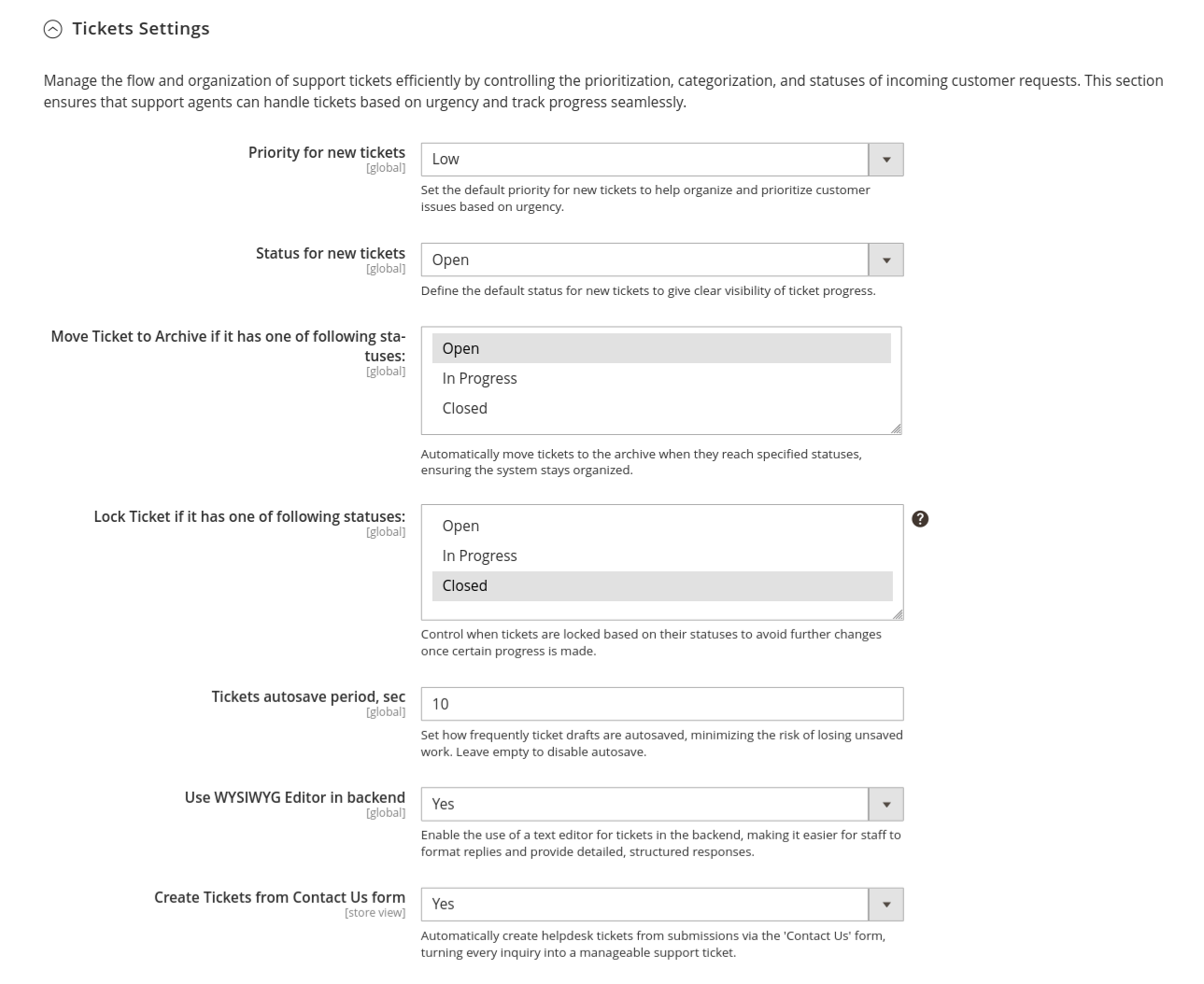
Task: Collapse the Tickets Settings section
Action: pyautogui.click(x=53, y=29)
